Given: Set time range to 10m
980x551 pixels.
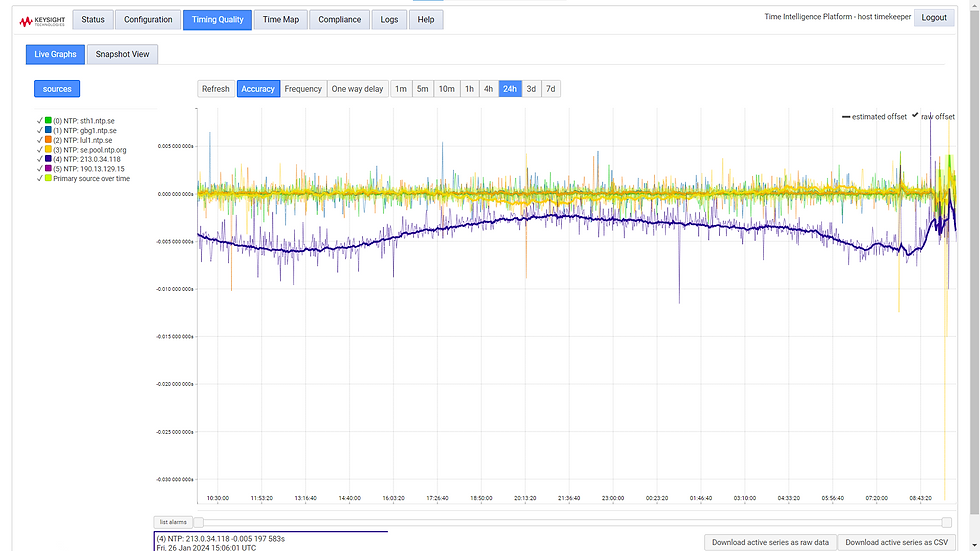Looking at the screenshot, I should [x=446, y=89].
